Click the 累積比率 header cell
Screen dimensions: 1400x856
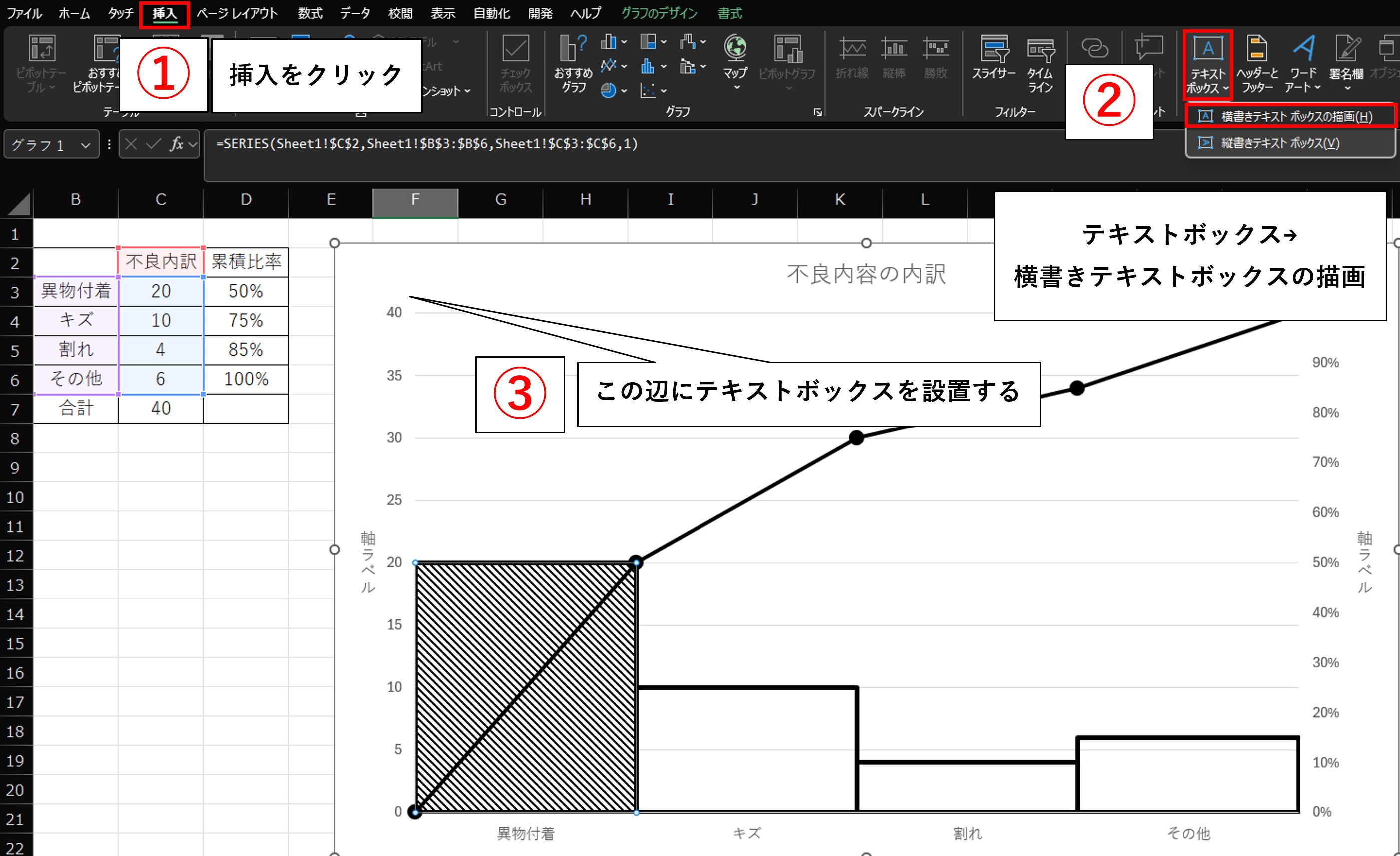click(x=246, y=262)
